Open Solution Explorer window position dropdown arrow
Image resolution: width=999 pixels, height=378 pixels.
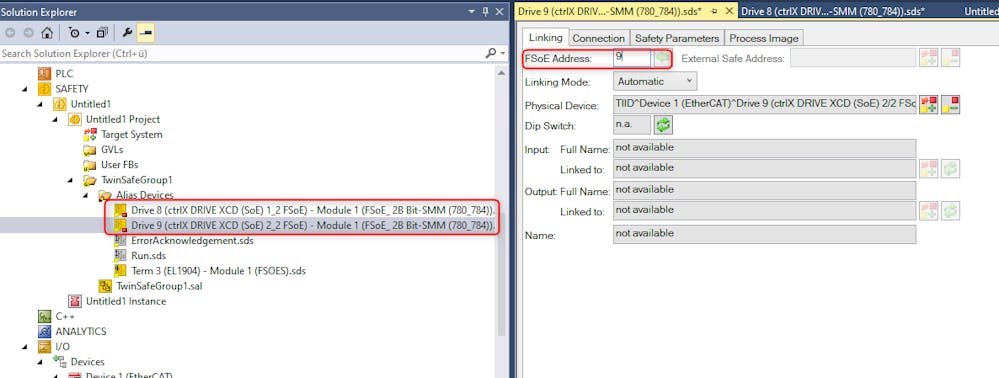[x=471, y=11]
